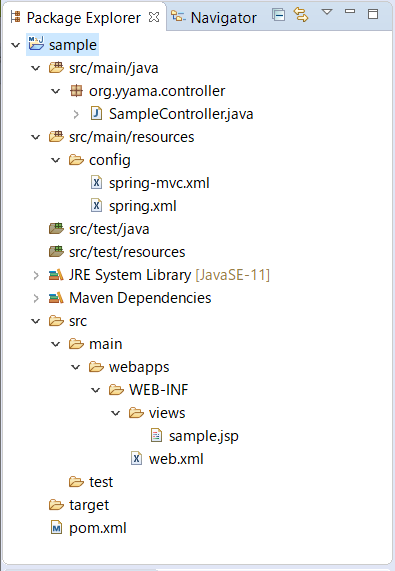Select 'org.yyama.controller' package name
The image size is (395, 571).
point(157,91)
